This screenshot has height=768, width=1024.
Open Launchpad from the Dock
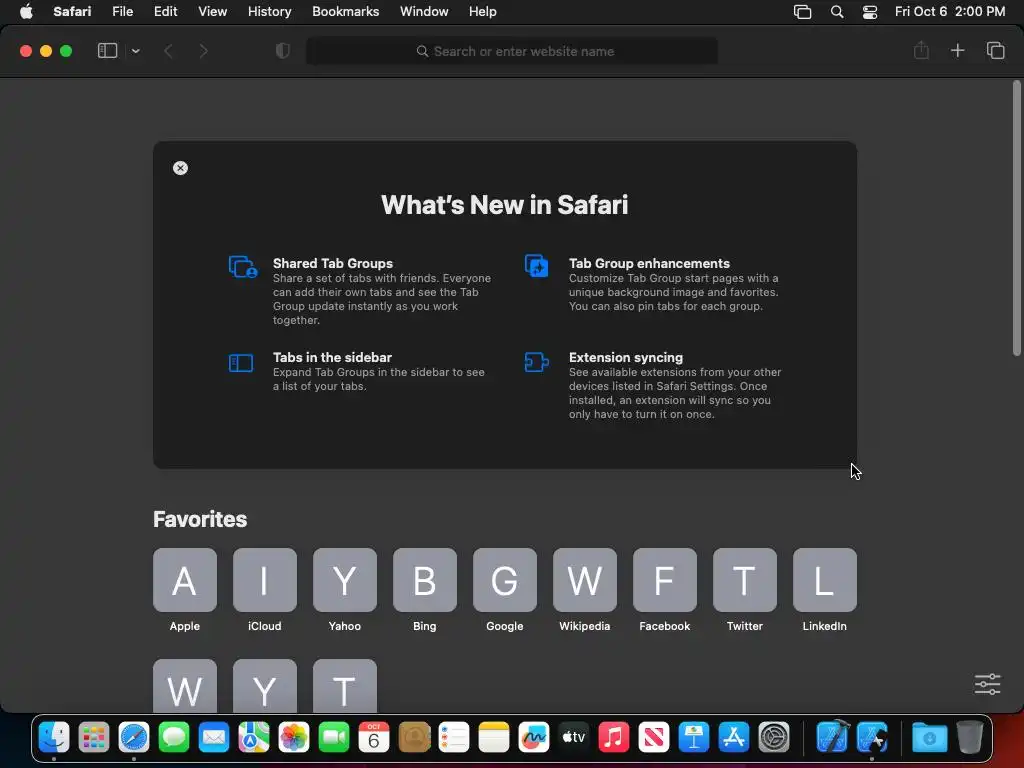[x=94, y=738]
